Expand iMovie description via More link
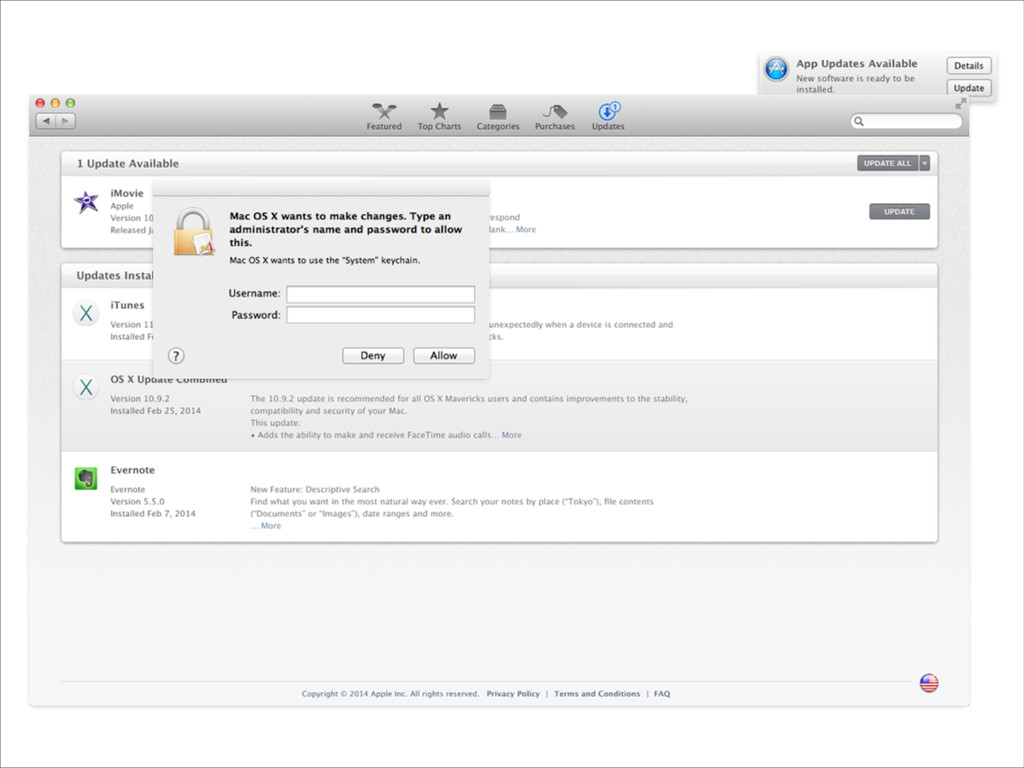The width and height of the screenshot is (1024, 768). tap(526, 229)
